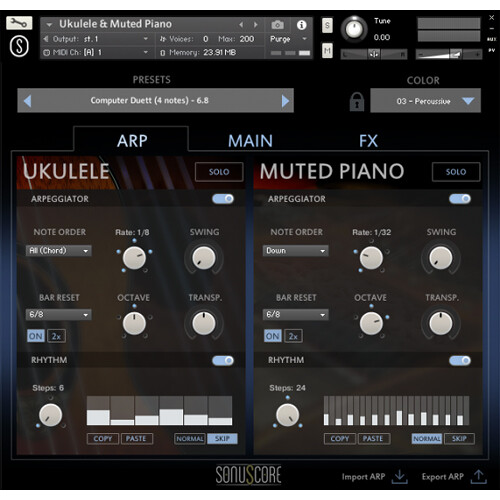Click the volume slider in header
Image resolution: width=500 pixels, height=500 pixels.
[x=449, y=54]
